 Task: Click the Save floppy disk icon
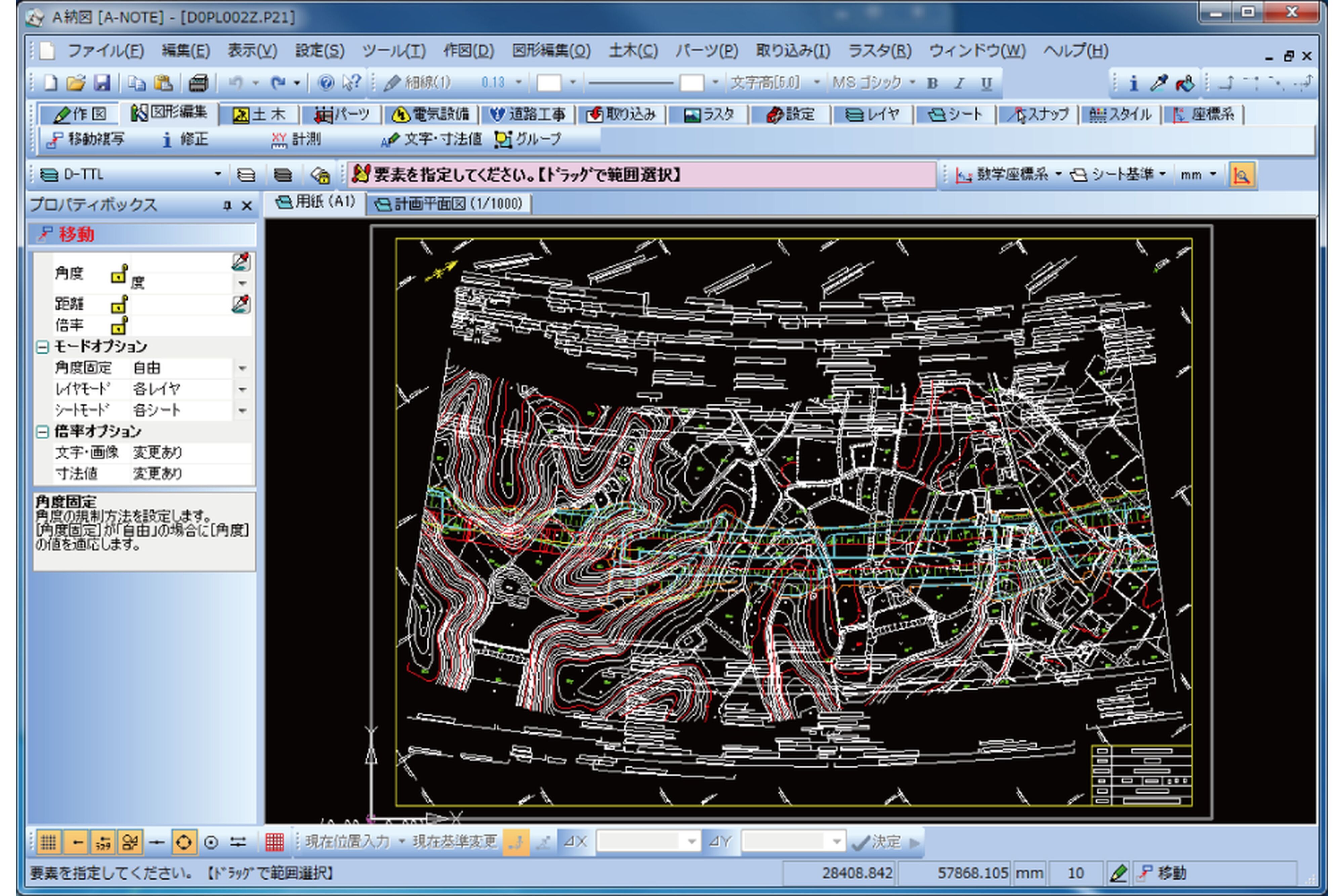(102, 83)
